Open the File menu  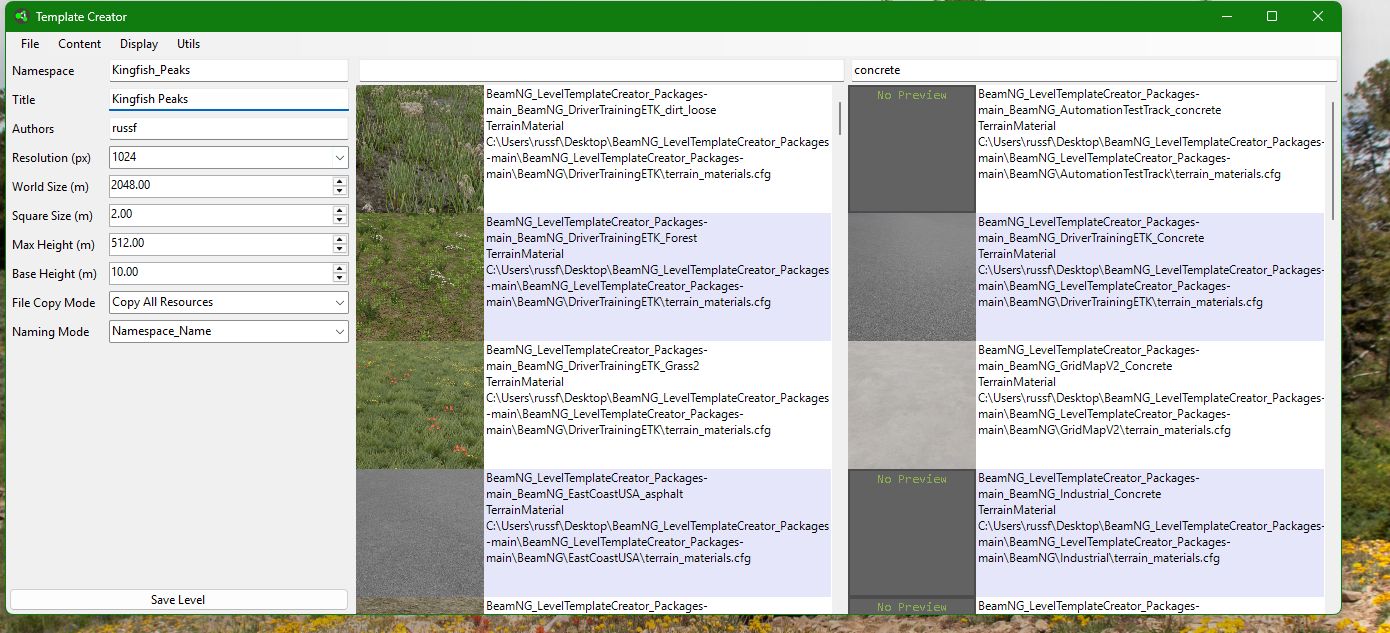click(x=30, y=44)
